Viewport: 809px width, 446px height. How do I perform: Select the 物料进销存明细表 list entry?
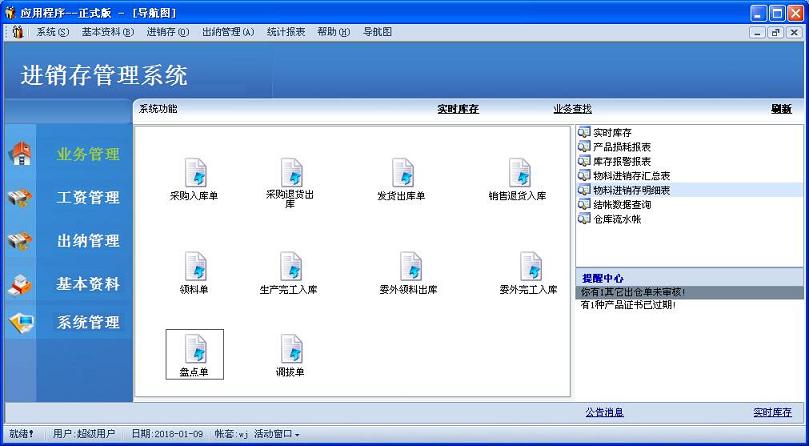(632, 190)
